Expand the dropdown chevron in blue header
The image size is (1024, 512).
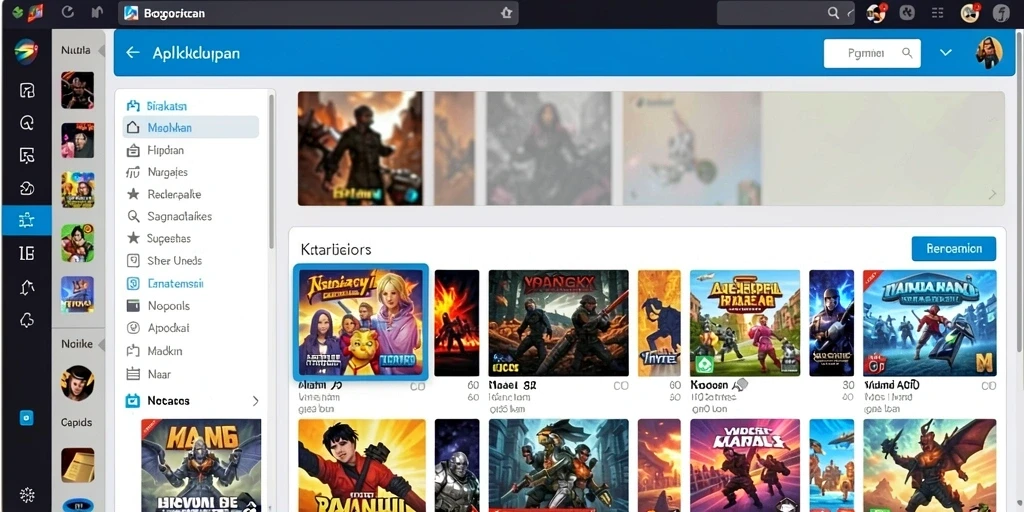pyautogui.click(x=946, y=53)
